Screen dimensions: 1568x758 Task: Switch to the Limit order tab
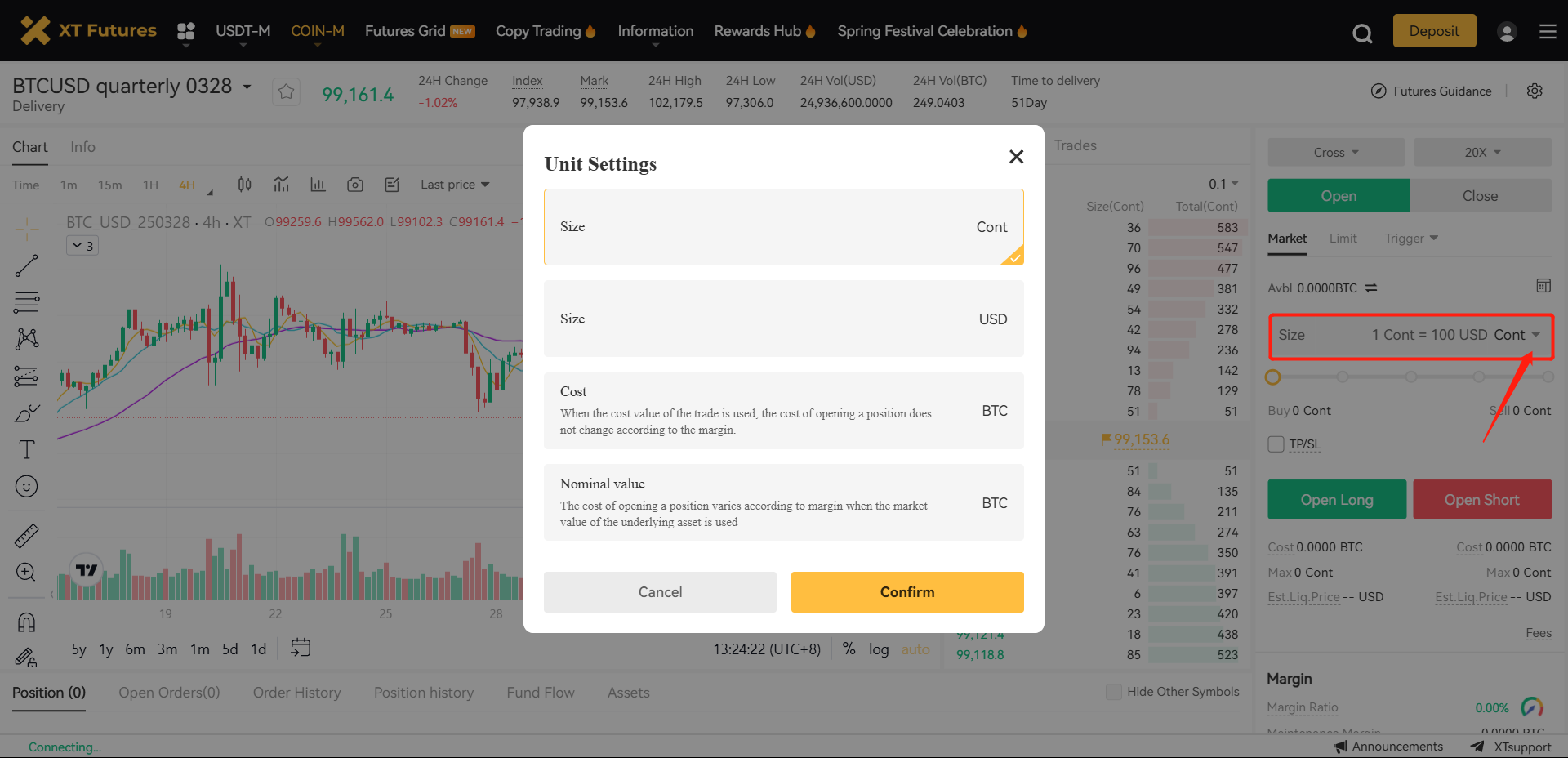click(x=1343, y=239)
